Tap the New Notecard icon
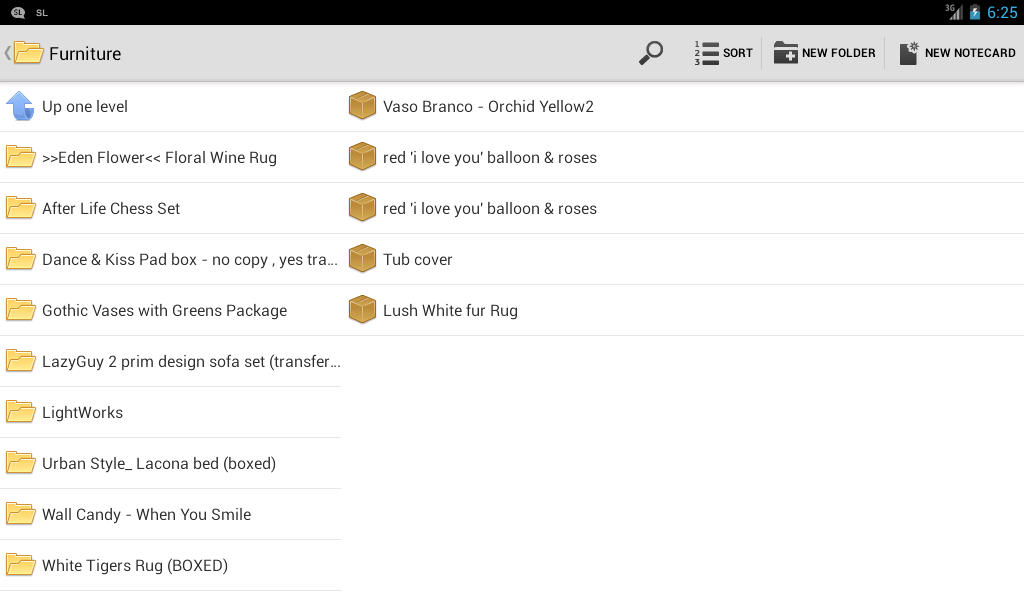 [908, 53]
